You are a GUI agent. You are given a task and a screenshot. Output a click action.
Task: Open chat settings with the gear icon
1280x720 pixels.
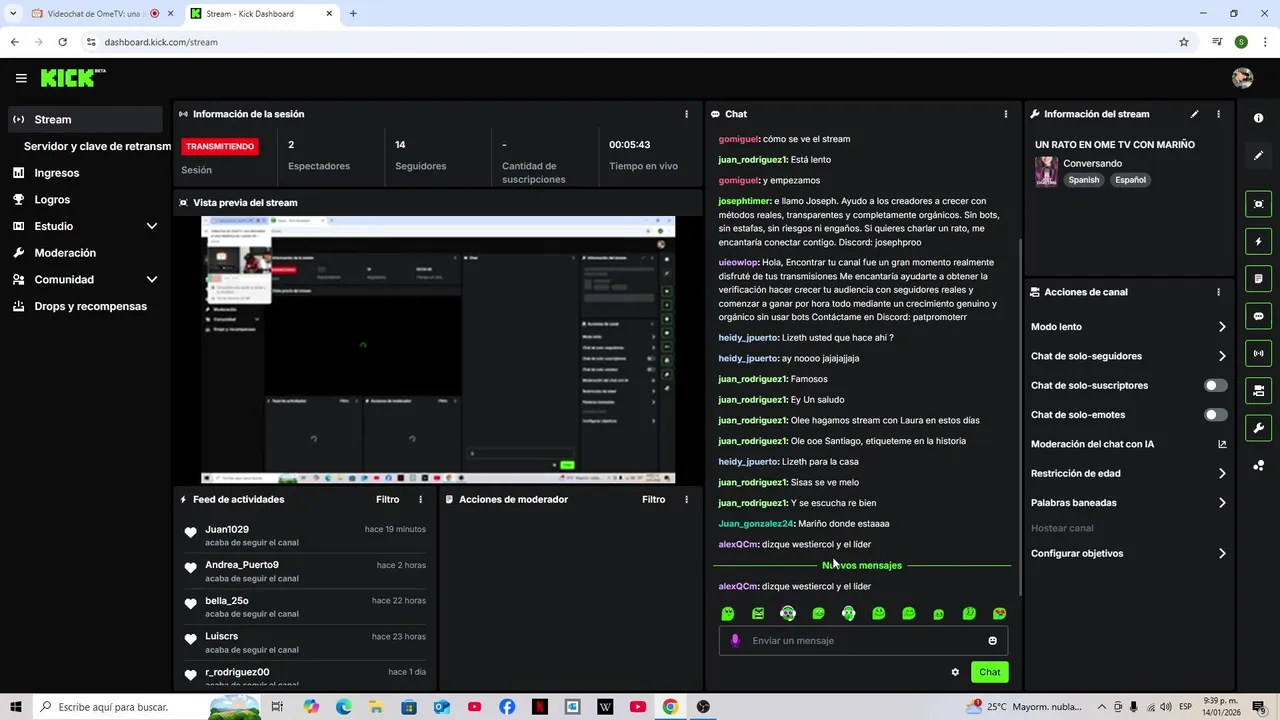pos(955,672)
